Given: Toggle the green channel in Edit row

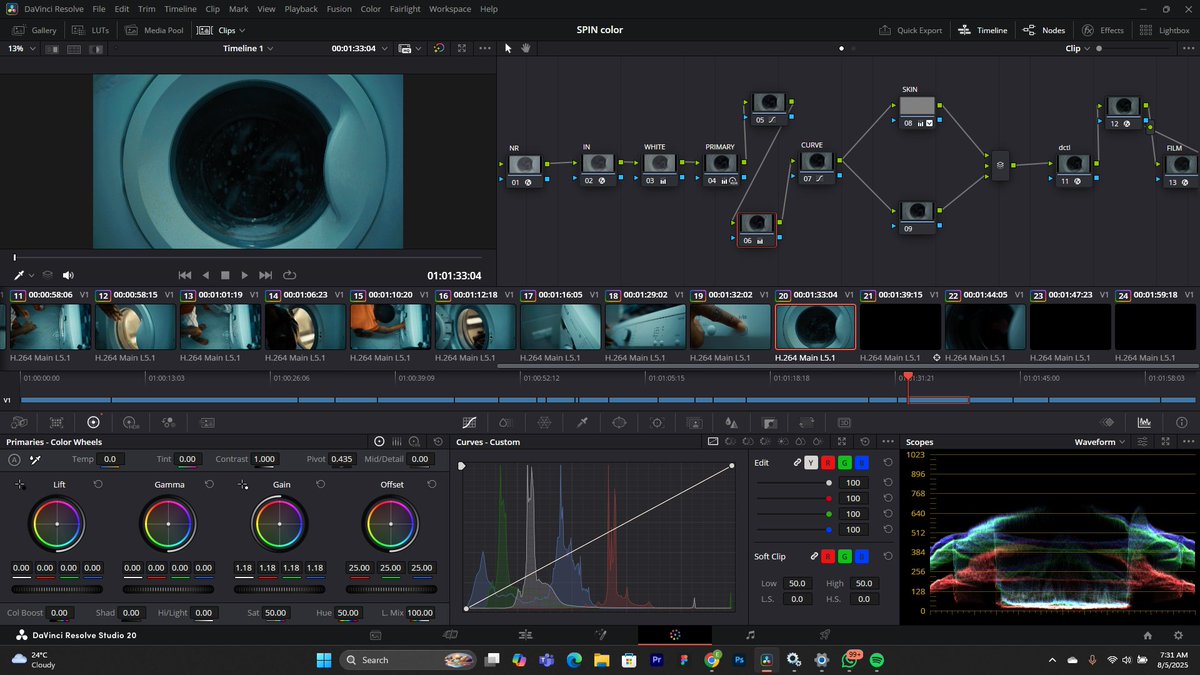Looking at the screenshot, I should click(845, 463).
